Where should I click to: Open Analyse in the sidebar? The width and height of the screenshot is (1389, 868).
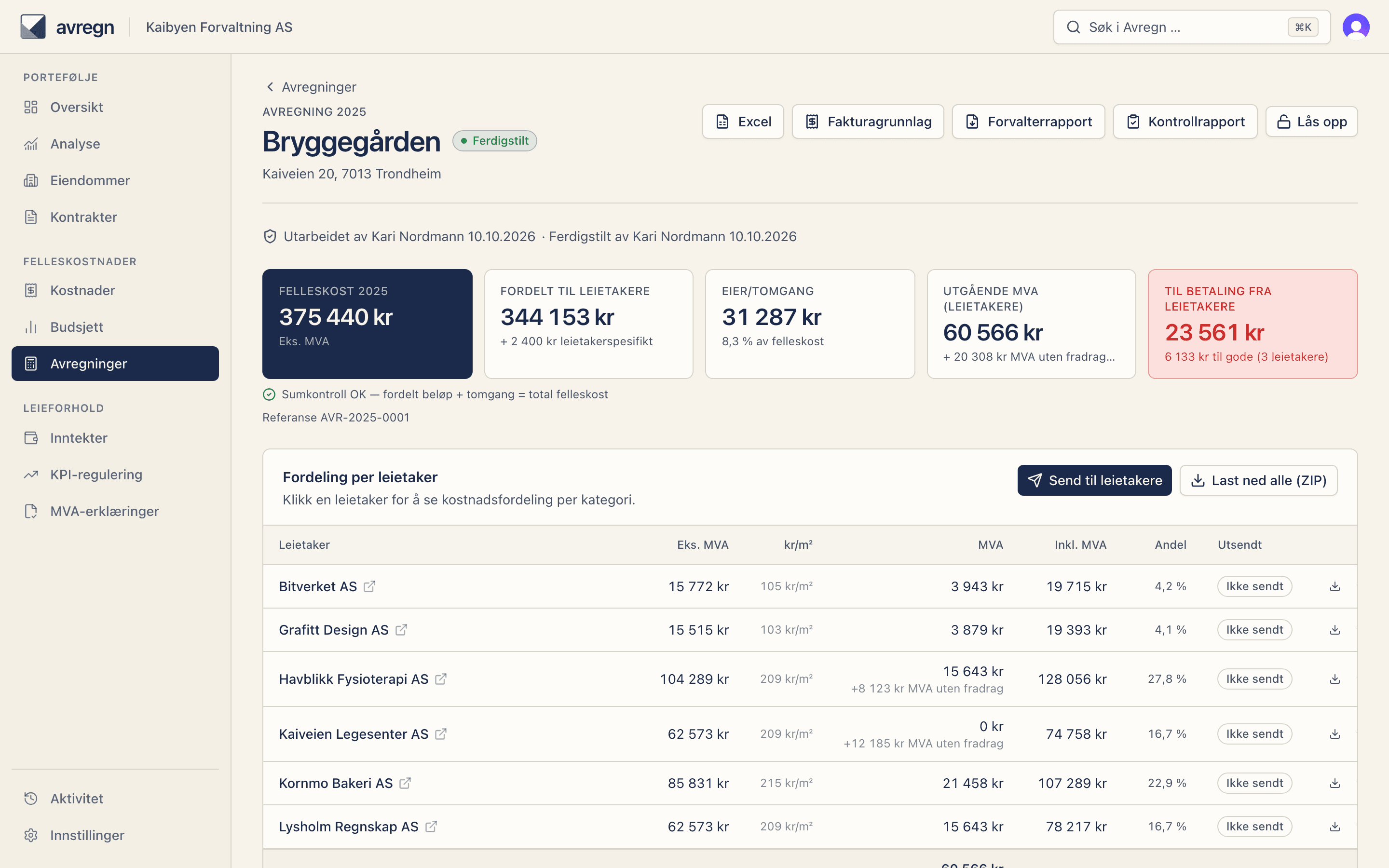tap(115, 144)
